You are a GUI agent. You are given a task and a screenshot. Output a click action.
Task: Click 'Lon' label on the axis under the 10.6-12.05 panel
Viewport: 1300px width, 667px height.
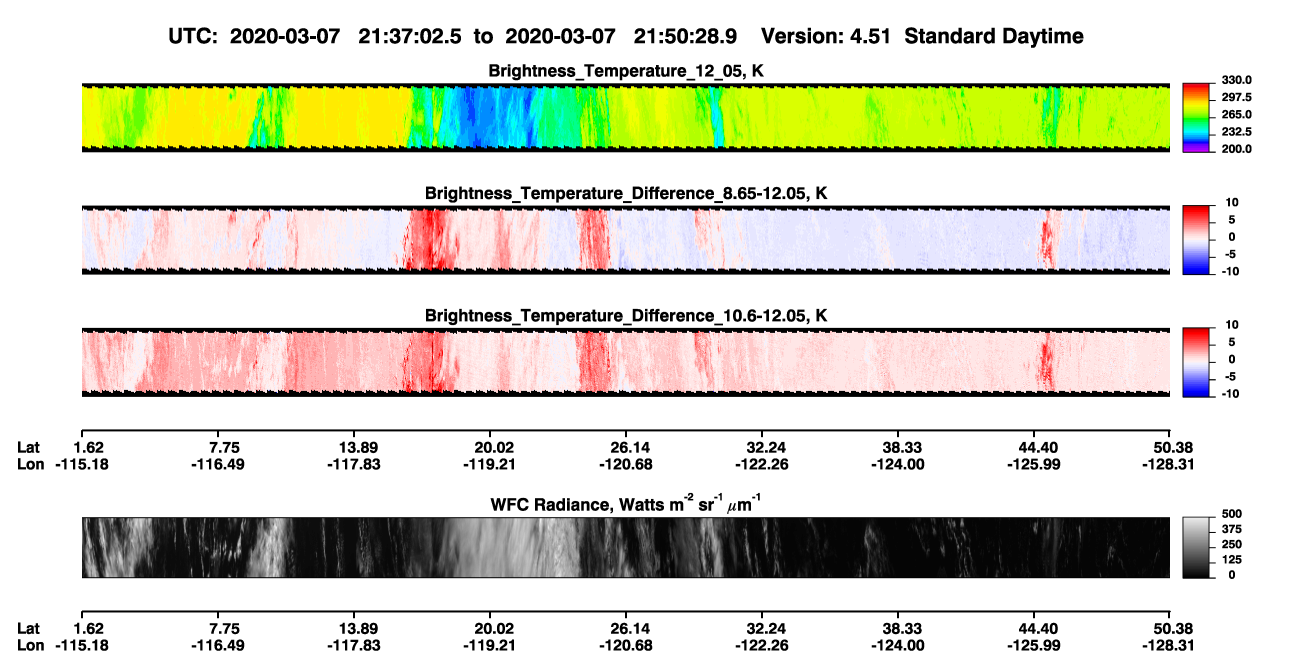[x=31, y=464]
